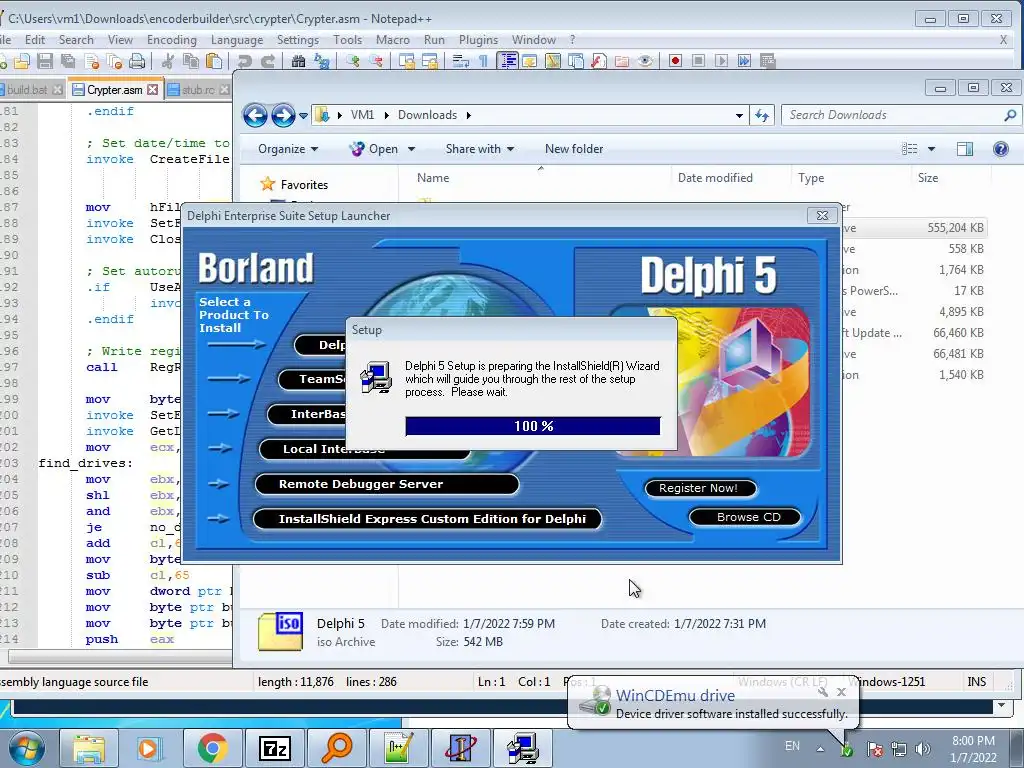Click the Save Recorded Macro icon
The image size is (1024, 768).
[767, 61]
